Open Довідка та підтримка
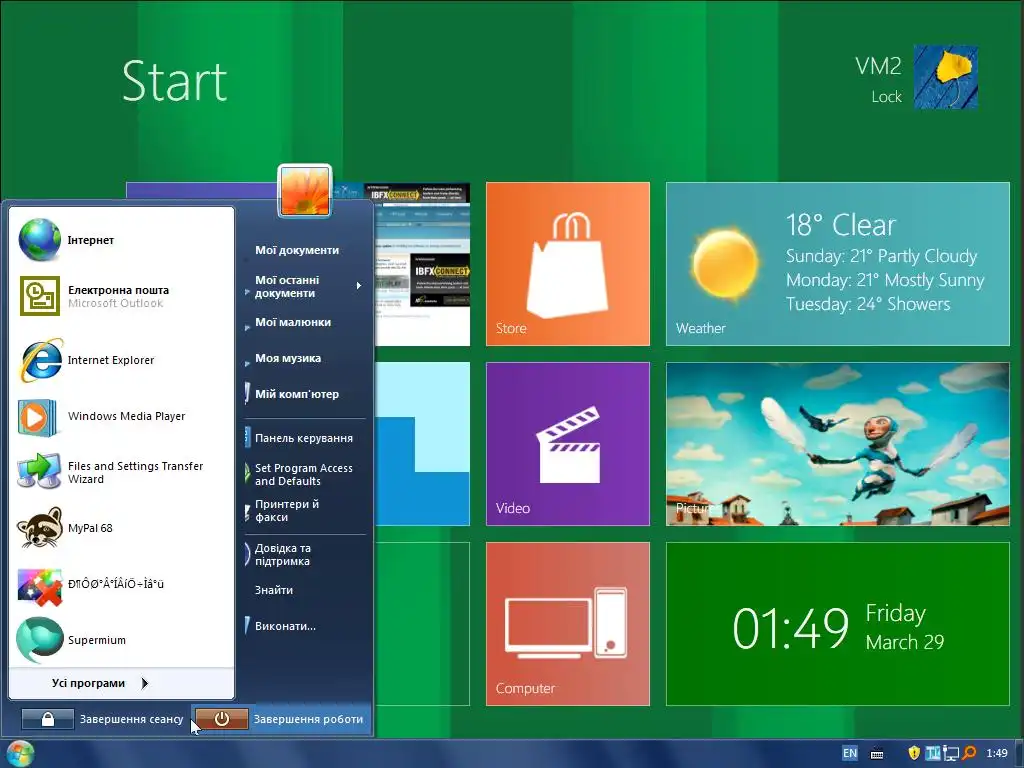 (x=283, y=554)
